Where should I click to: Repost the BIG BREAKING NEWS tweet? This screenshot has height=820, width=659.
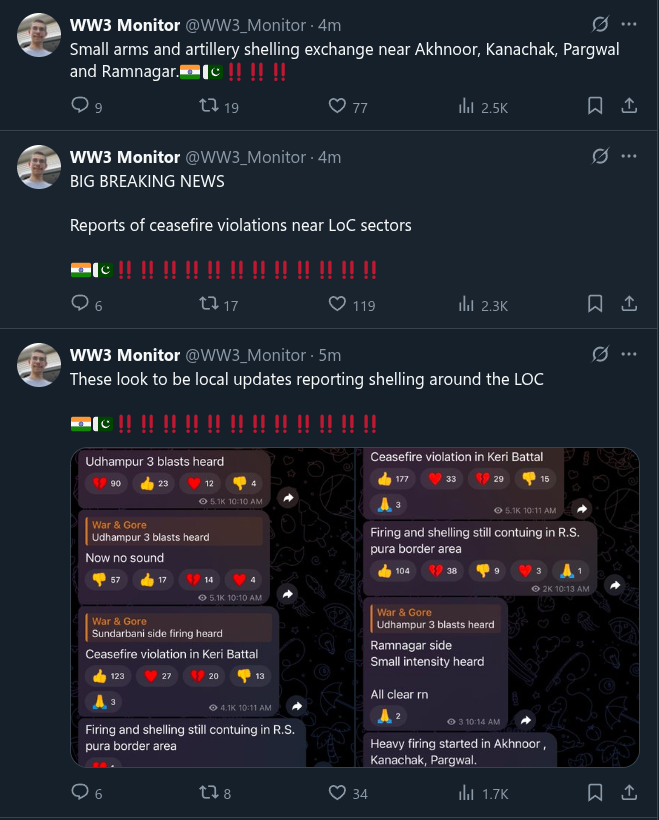click(x=210, y=305)
